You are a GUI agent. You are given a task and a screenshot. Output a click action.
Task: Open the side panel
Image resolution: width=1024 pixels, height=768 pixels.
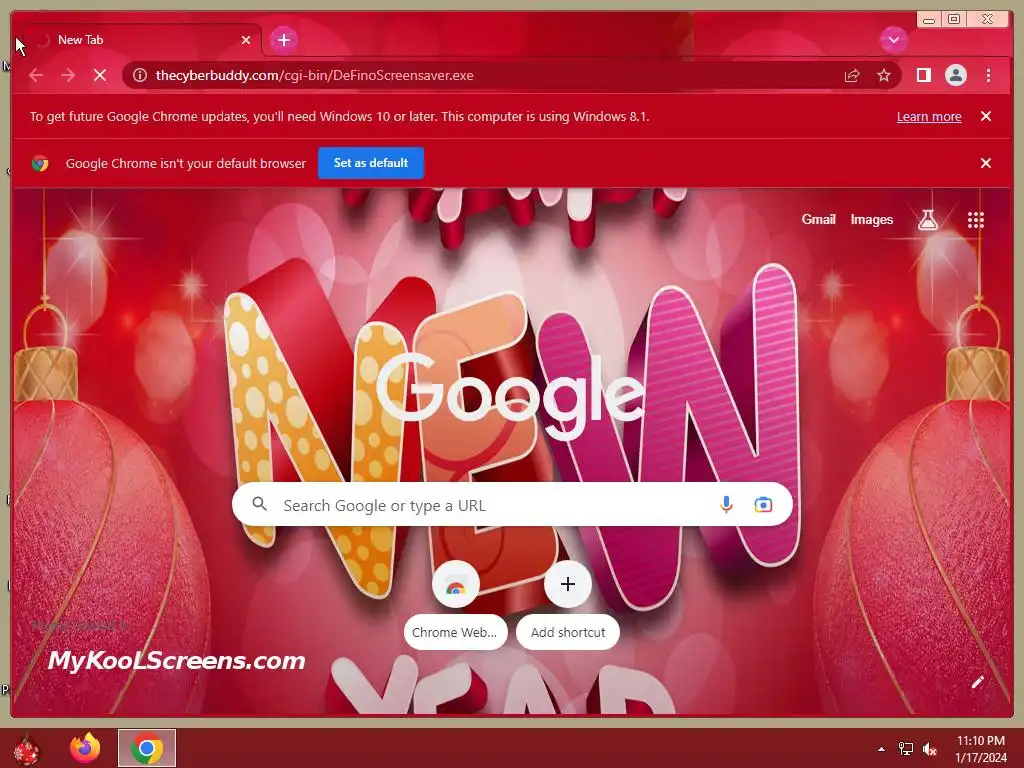point(923,75)
